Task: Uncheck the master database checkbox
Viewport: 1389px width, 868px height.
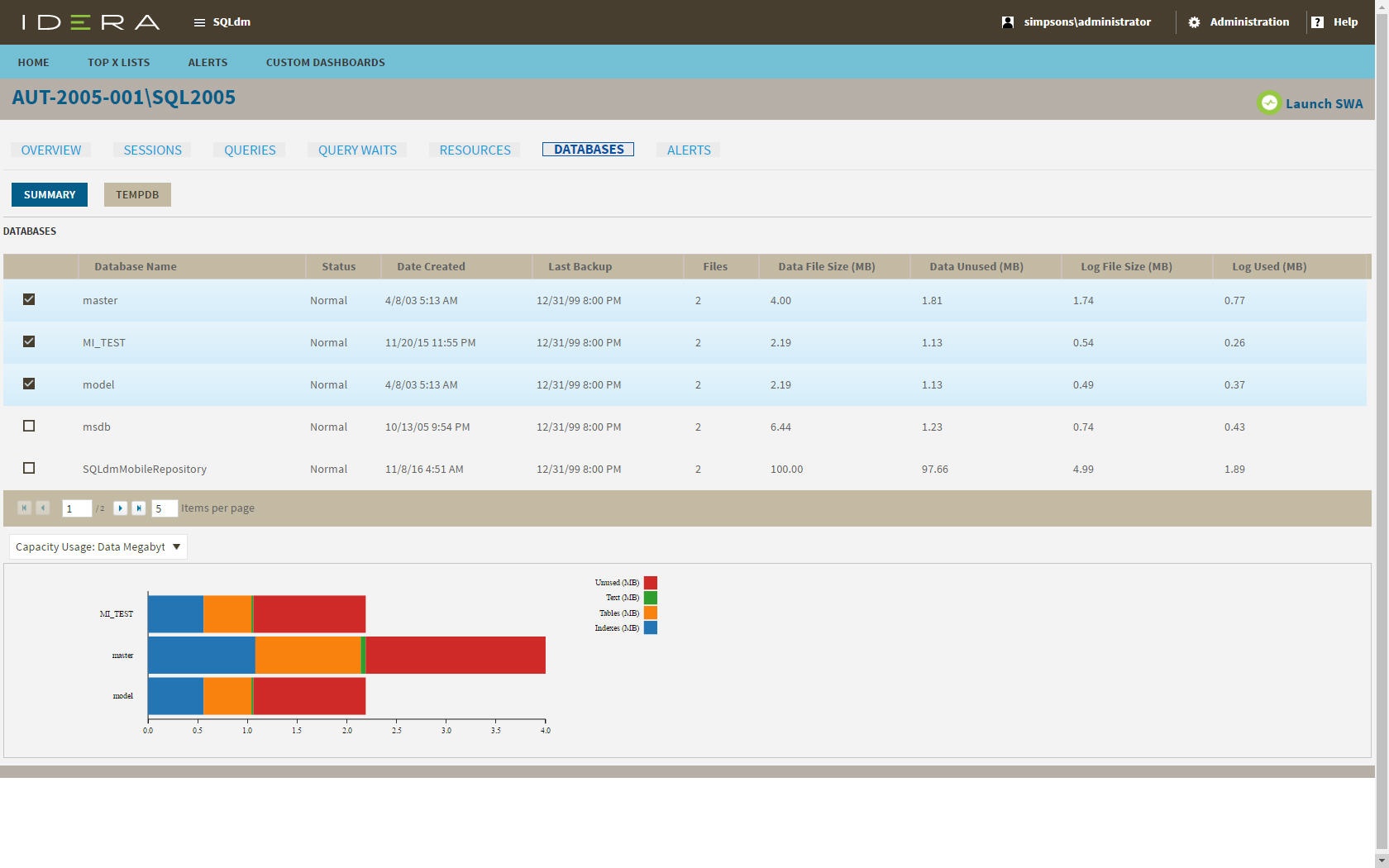Action: pyautogui.click(x=29, y=299)
